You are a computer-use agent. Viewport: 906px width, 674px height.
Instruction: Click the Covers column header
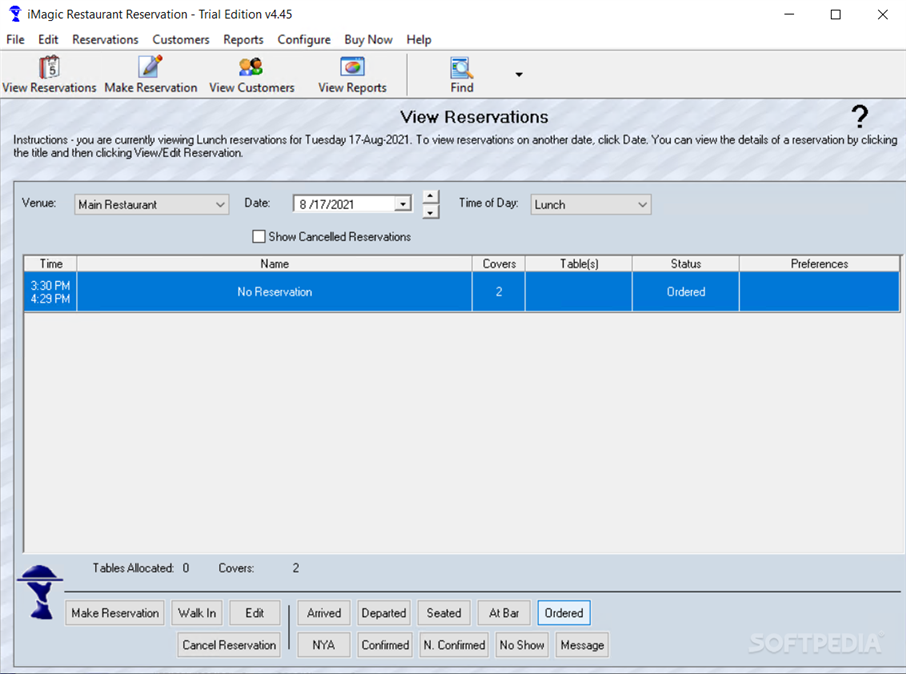(499, 264)
